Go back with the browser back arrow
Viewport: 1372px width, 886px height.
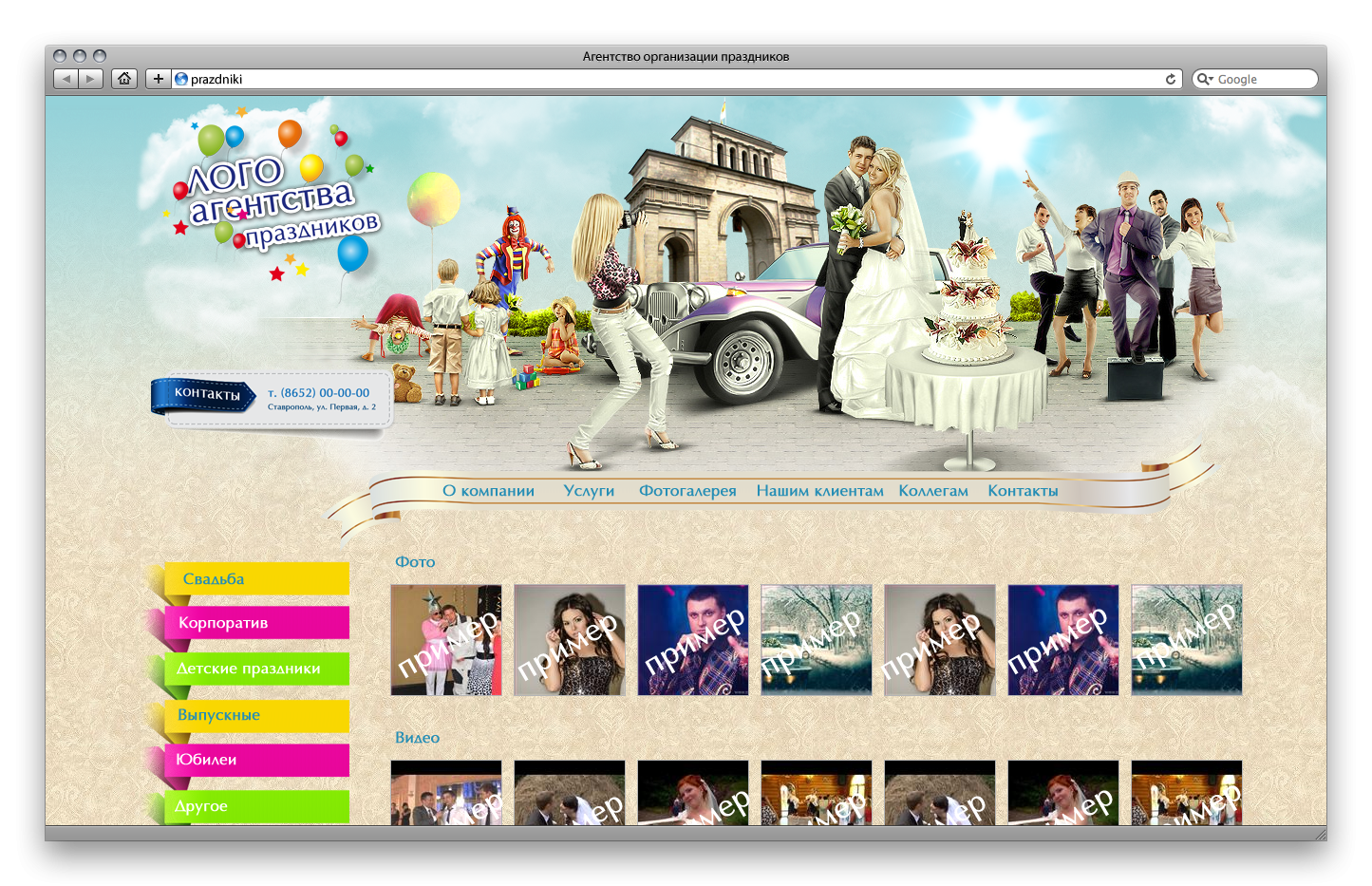coord(66,79)
